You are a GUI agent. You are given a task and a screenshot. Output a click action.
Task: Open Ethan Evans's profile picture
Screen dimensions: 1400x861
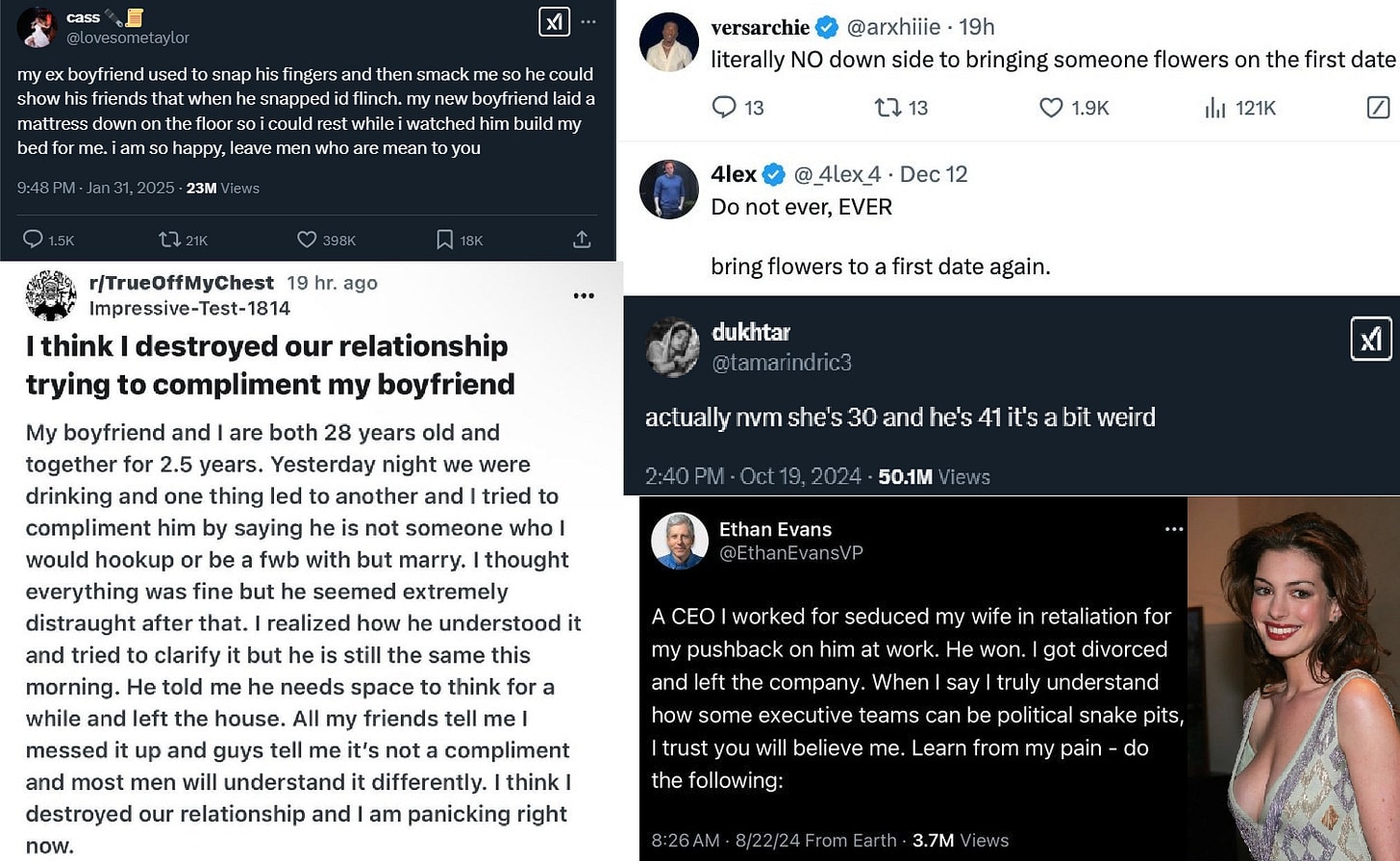tap(680, 541)
